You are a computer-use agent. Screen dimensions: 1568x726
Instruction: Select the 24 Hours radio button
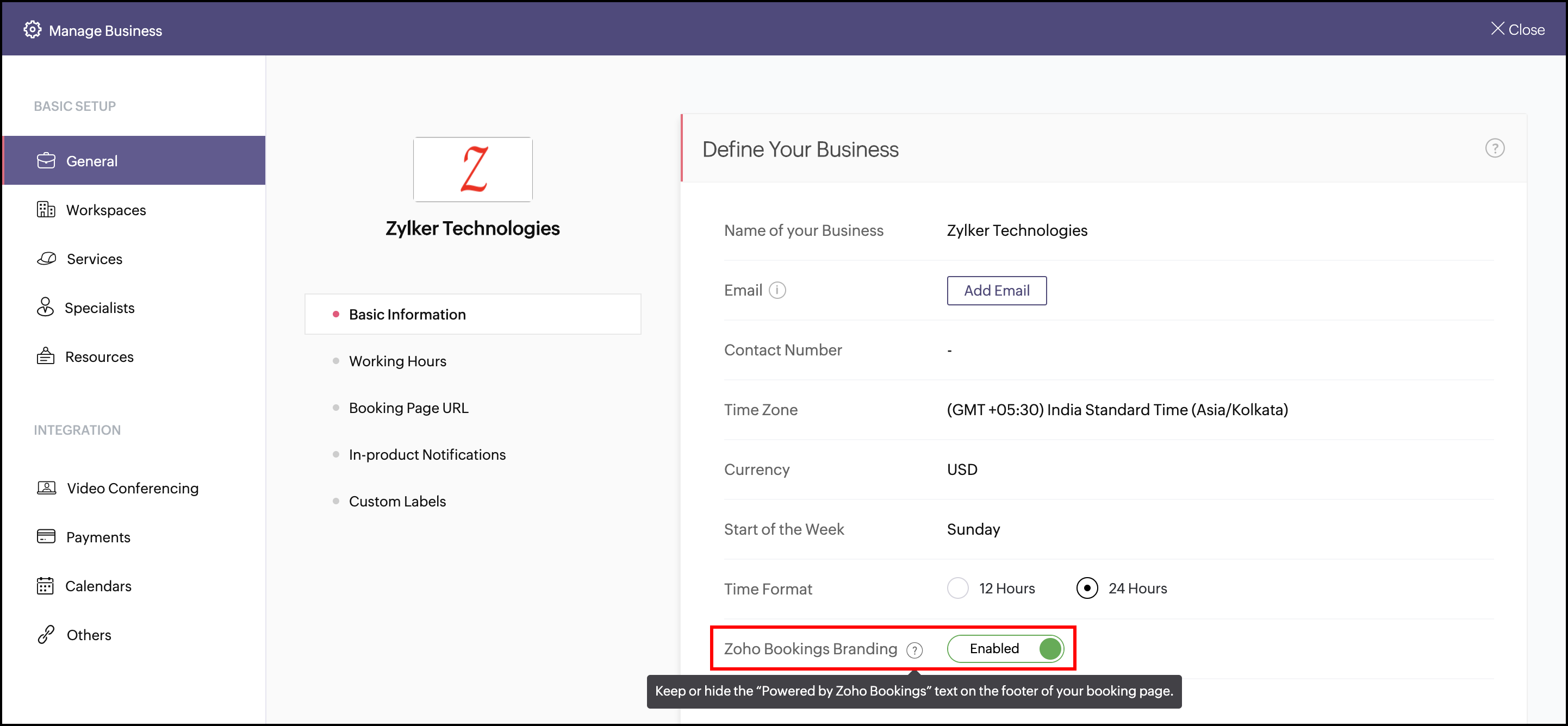point(1087,589)
